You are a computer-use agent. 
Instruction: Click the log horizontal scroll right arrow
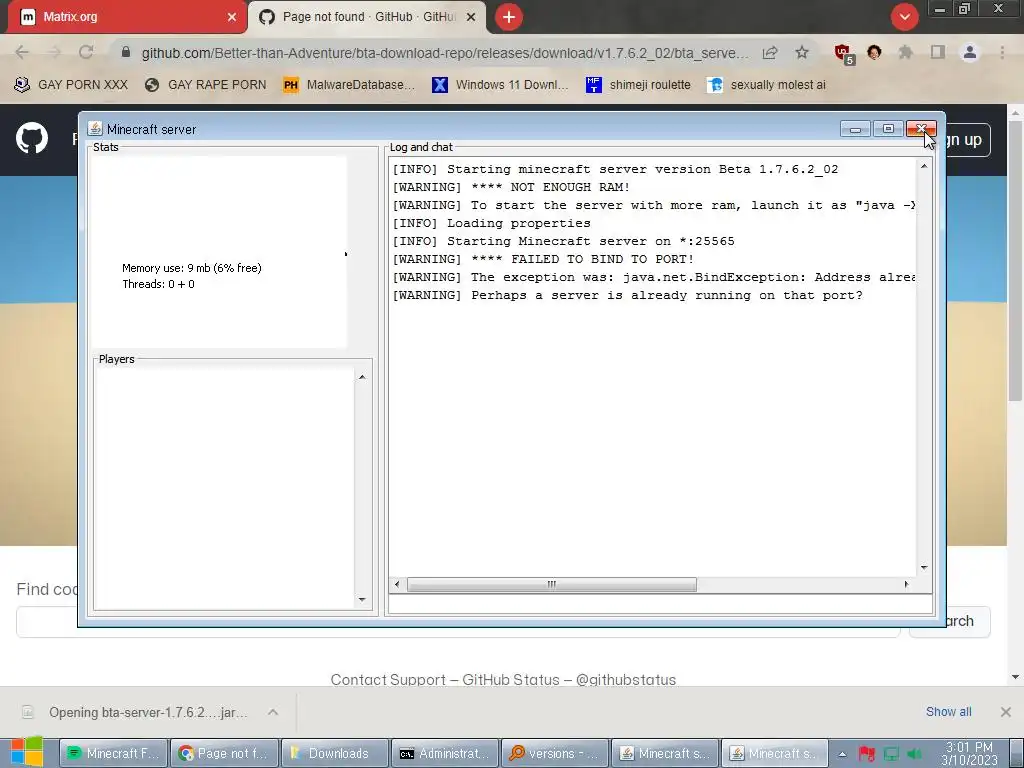[906, 584]
